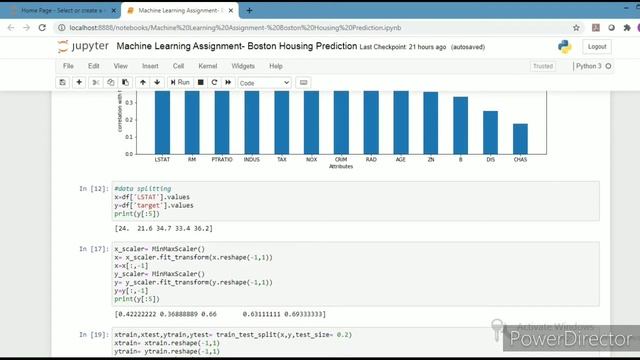640x360 pixels.
Task: Click the Trusted notebook indicator
Action: (x=543, y=66)
